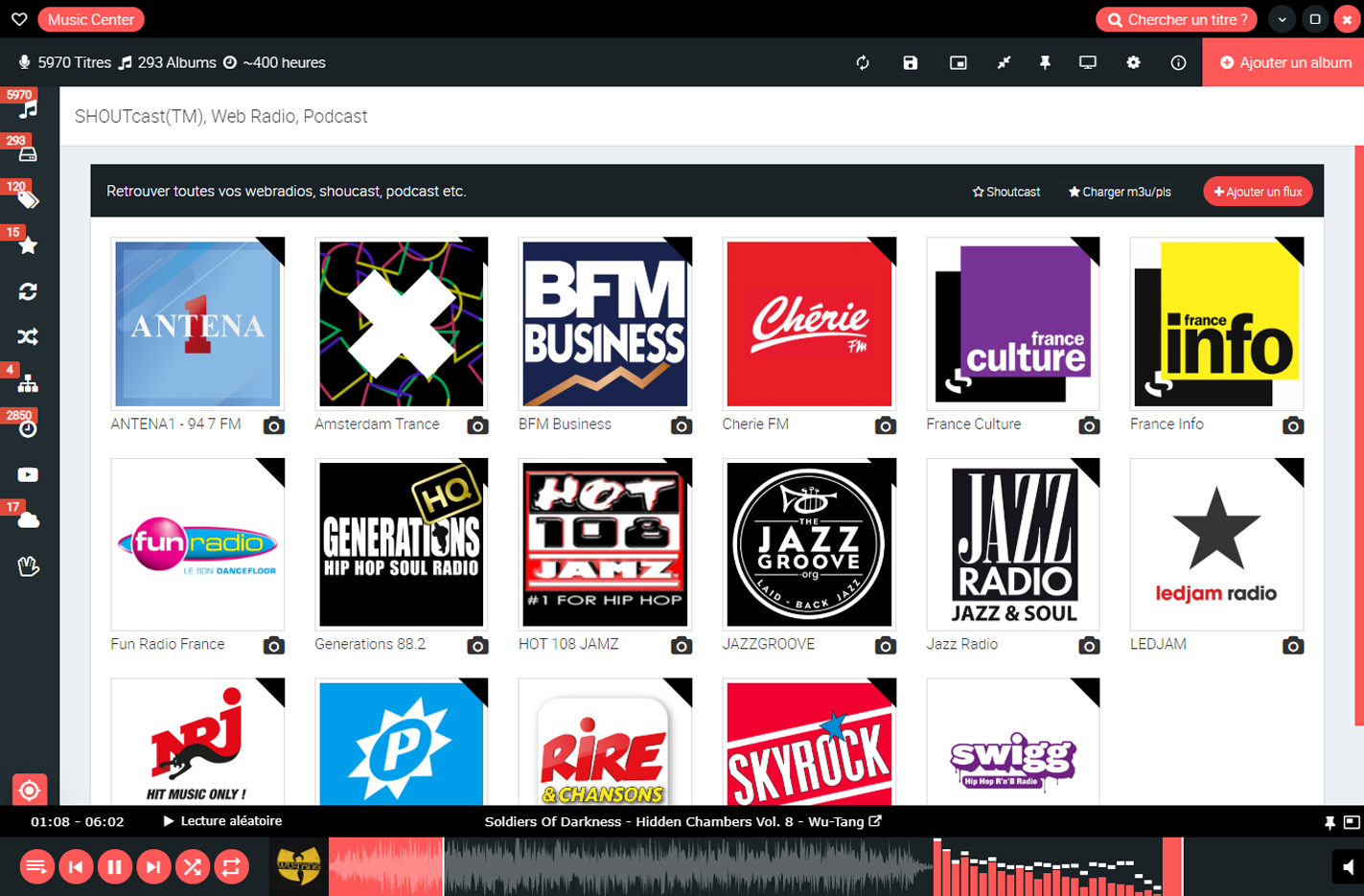Click the monitor display icon
The height and width of the screenshot is (896, 1364).
tap(1088, 62)
